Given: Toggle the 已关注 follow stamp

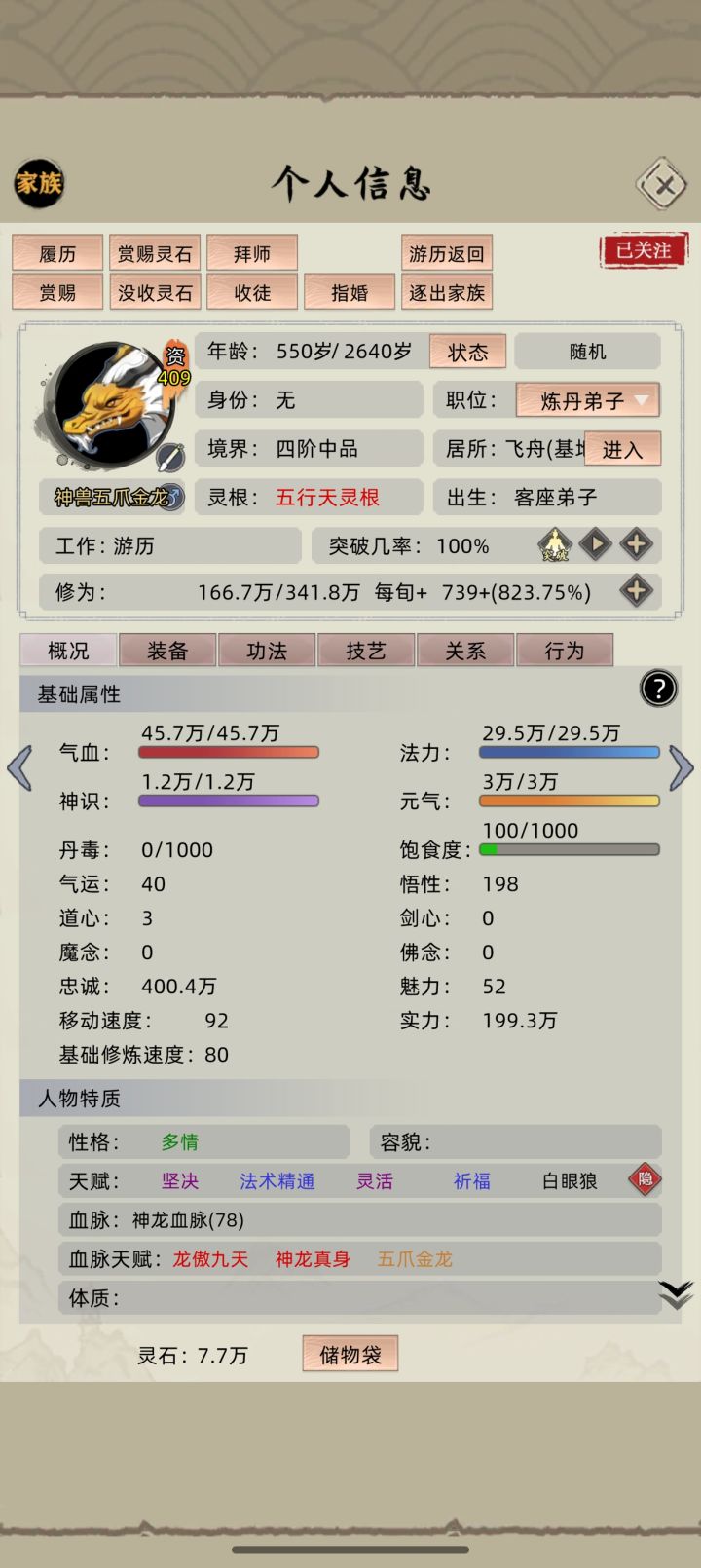Looking at the screenshot, I should [x=644, y=250].
